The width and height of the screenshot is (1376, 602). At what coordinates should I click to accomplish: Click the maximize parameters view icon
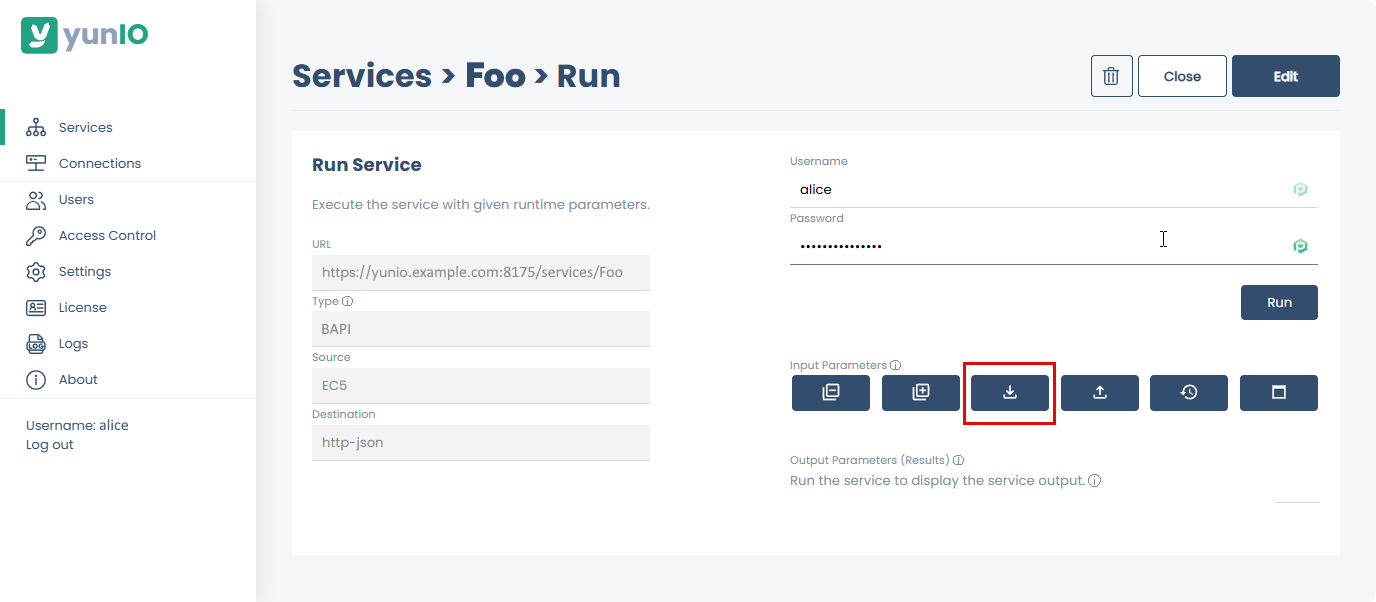[1278, 392]
